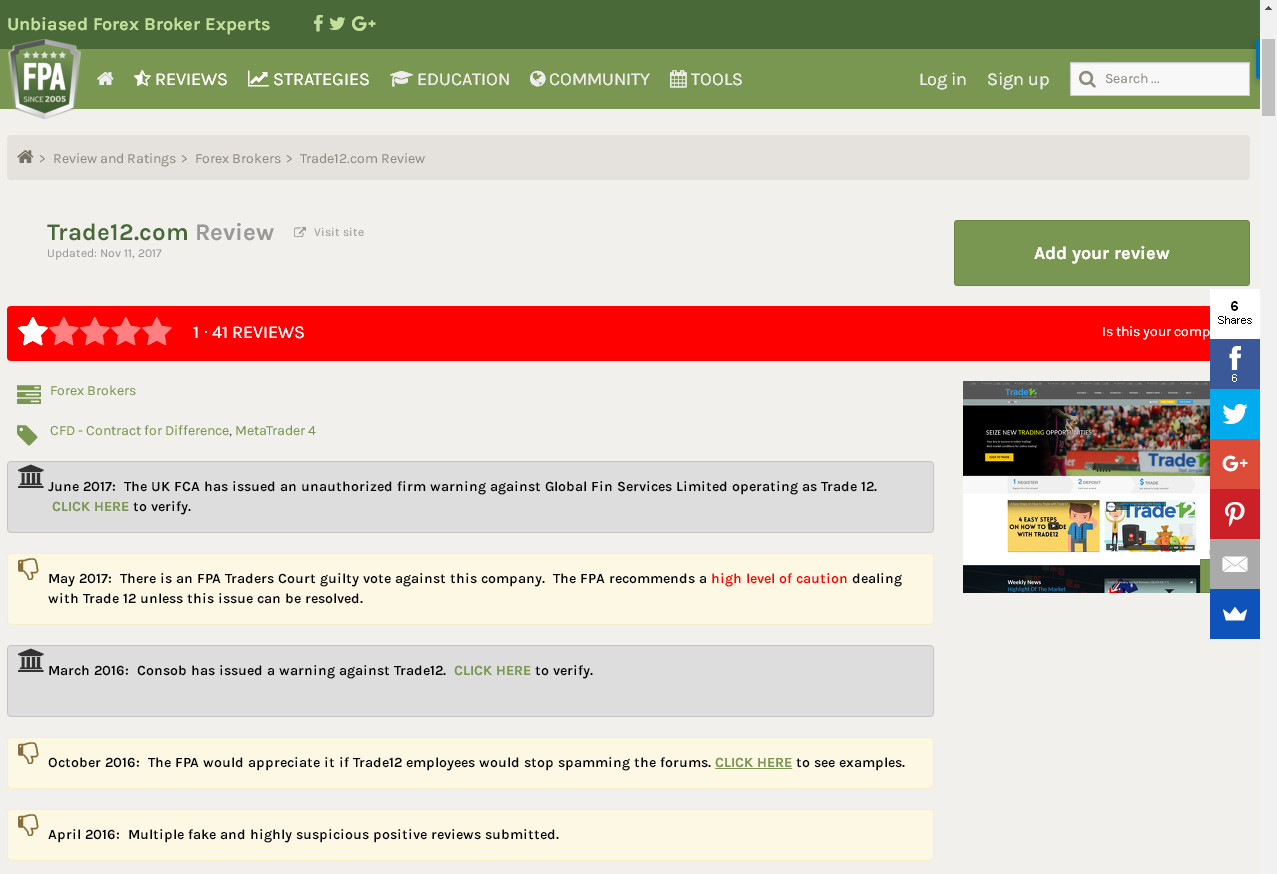Click bank icon in June 2017 FCA notice
This screenshot has width=1277, height=874.
(31, 476)
